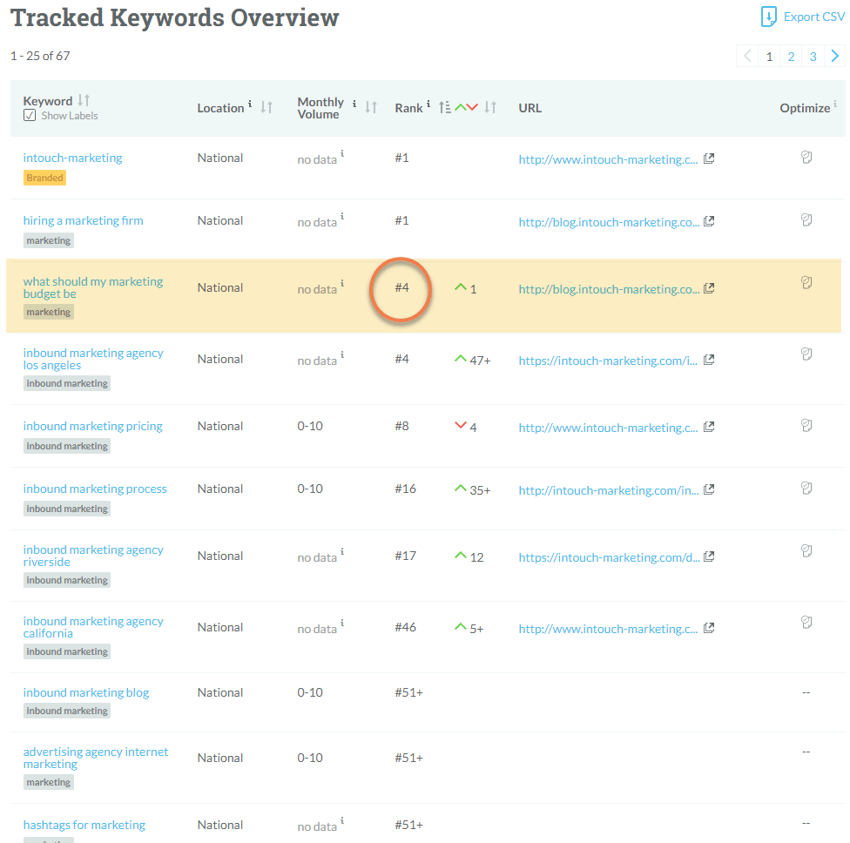Sort table by Location column arrows
This screenshot has width=850, height=843.
(x=266, y=107)
